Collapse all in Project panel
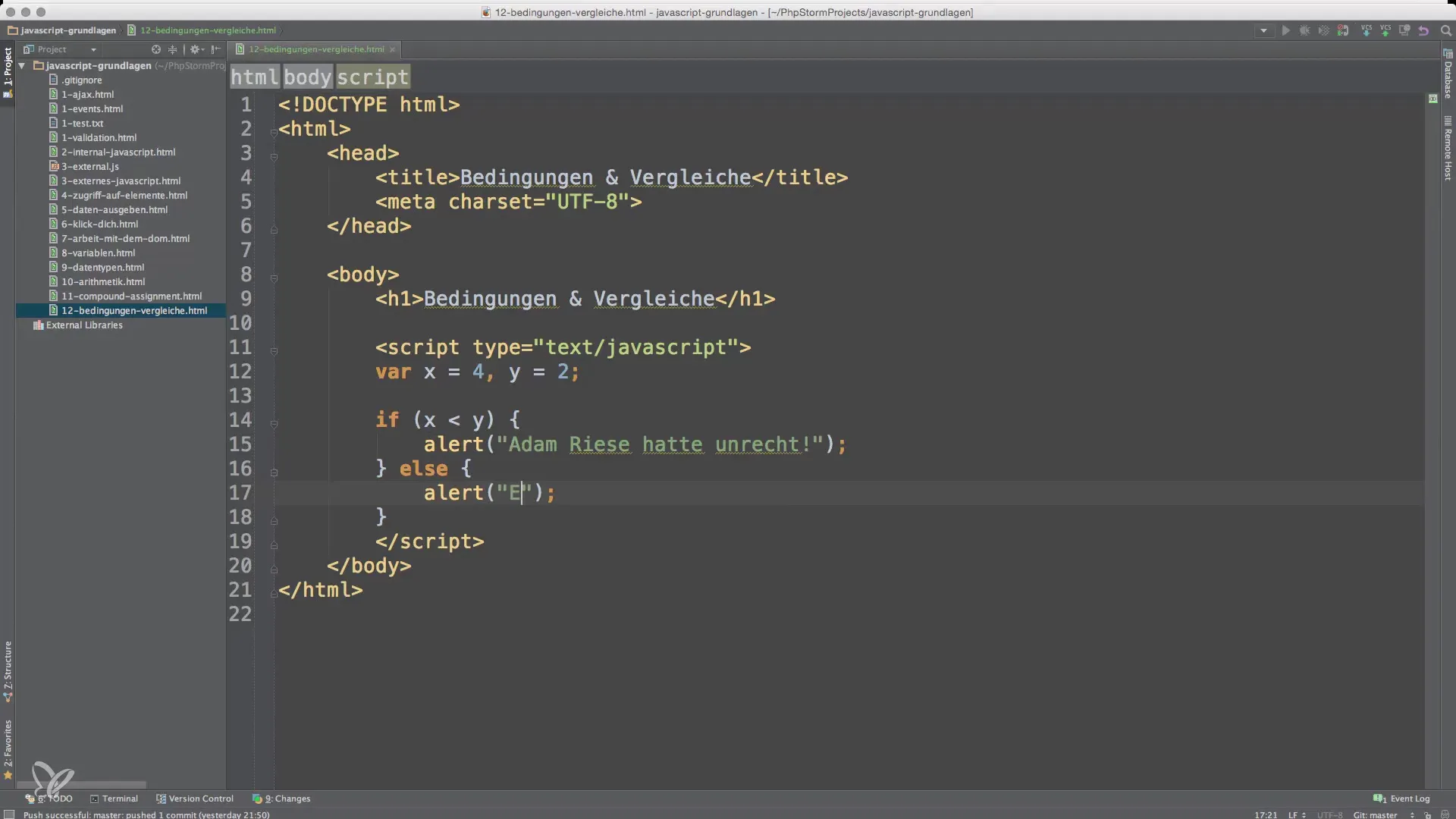Image resolution: width=1456 pixels, height=819 pixels. coord(172,49)
